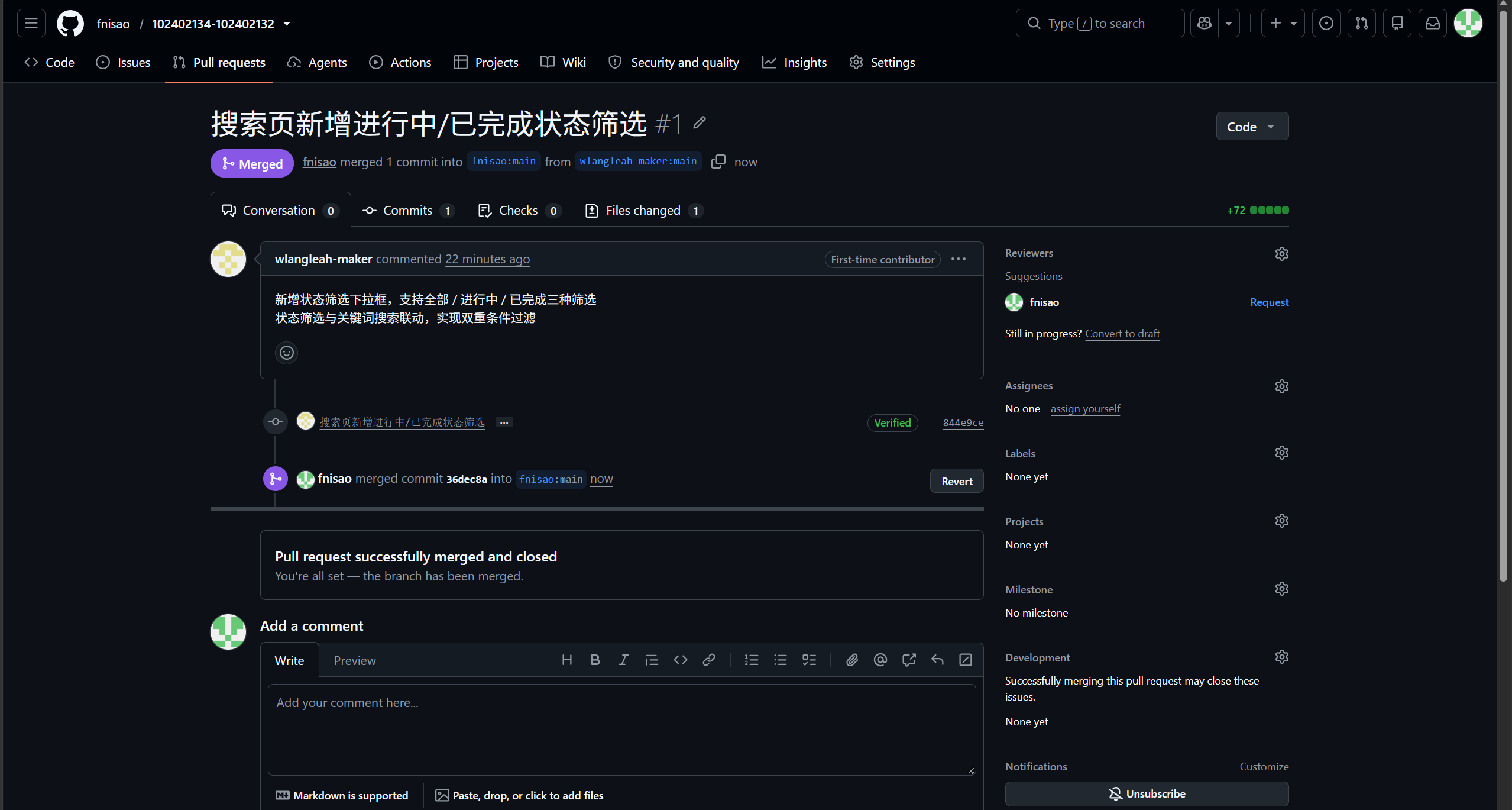This screenshot has height=810, width=1512.
Task: Add emoji reaction to the comment
Action: pyautogui.click(x=287, y=353)
